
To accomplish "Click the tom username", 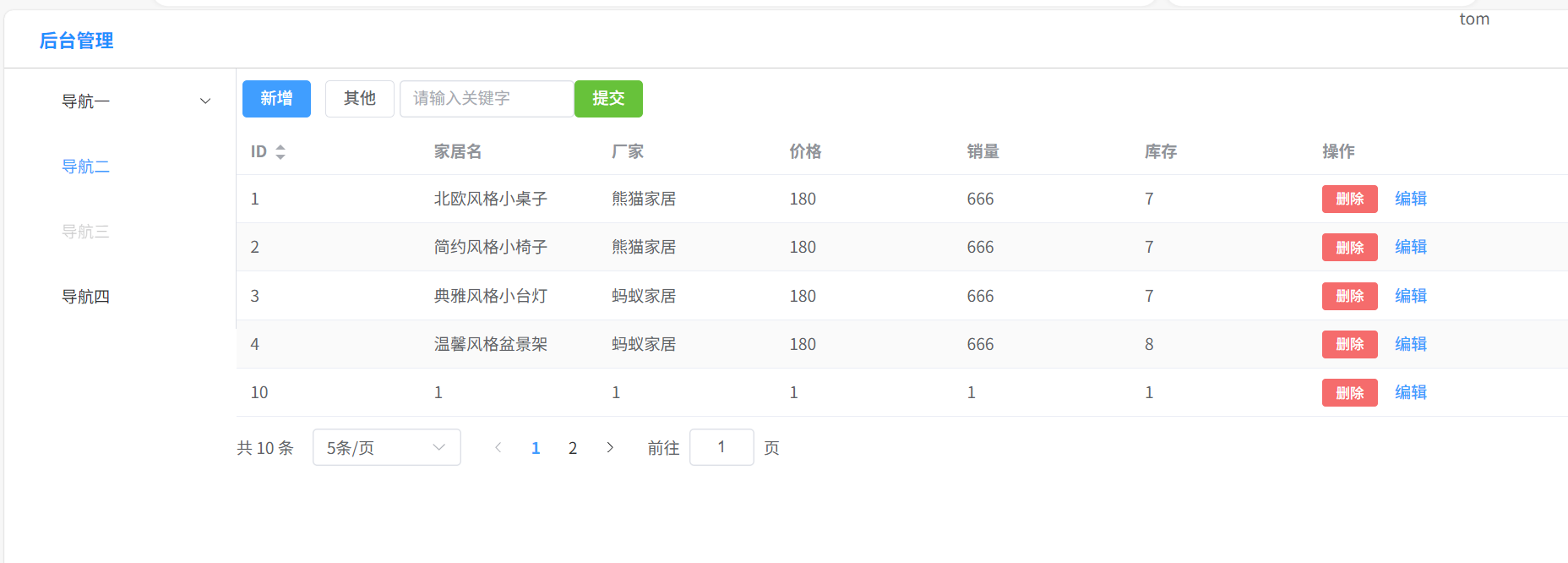I will pos(1474,19).
